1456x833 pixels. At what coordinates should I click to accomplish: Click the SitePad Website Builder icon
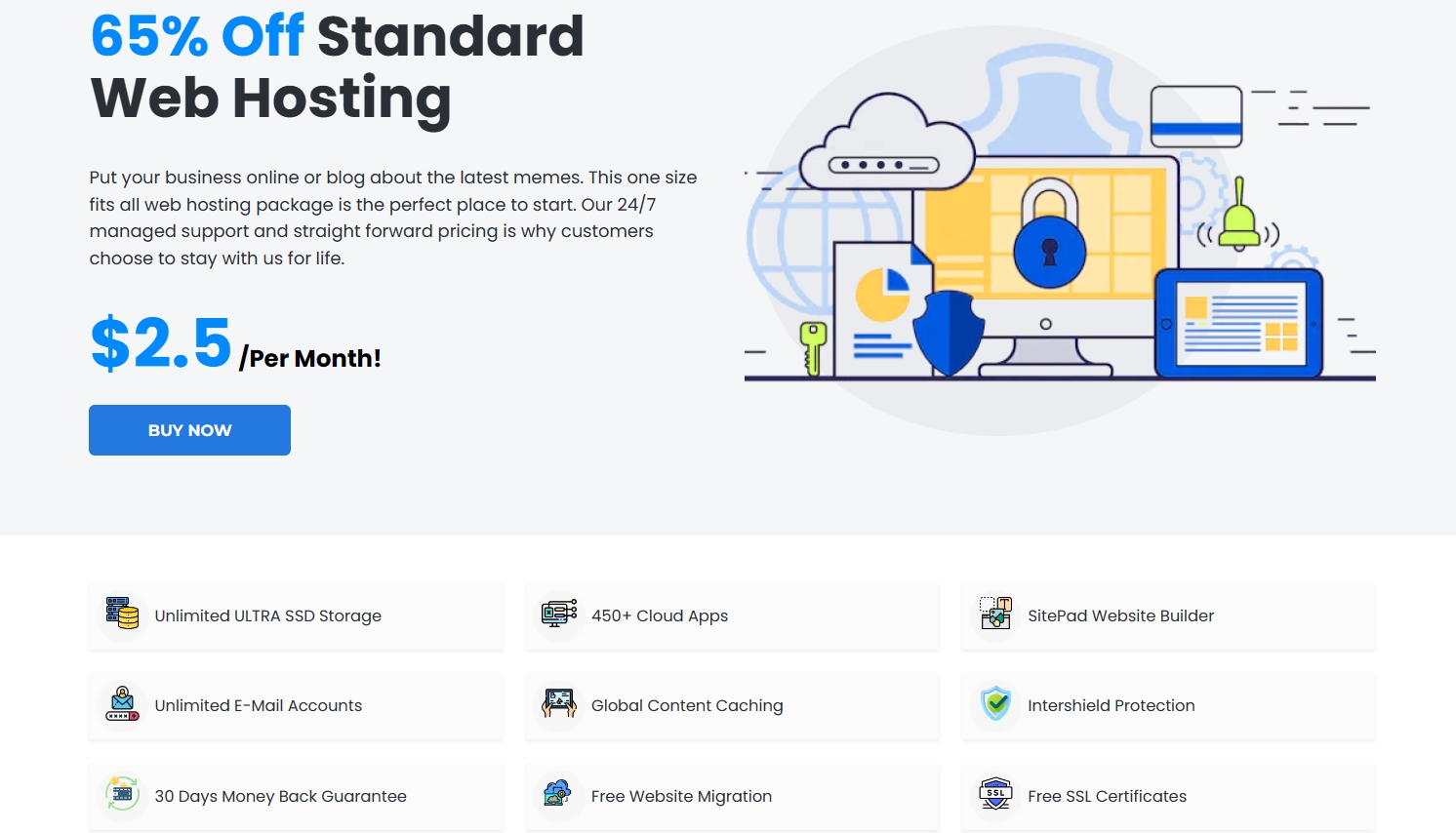pos(995,614)
